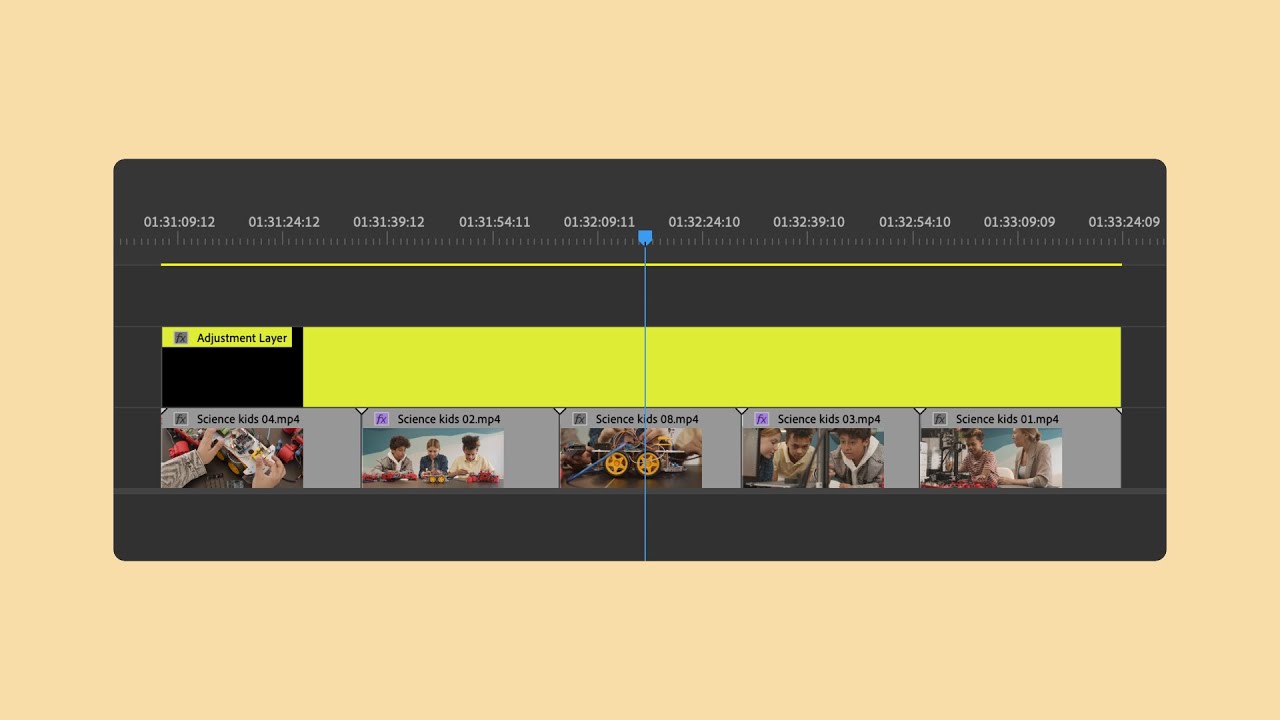Image resolution: width=1280 pixels, height=720 pixels.
Task: Click timecode 01:31:54:11 on the ruler
Action: coord(494,222)
